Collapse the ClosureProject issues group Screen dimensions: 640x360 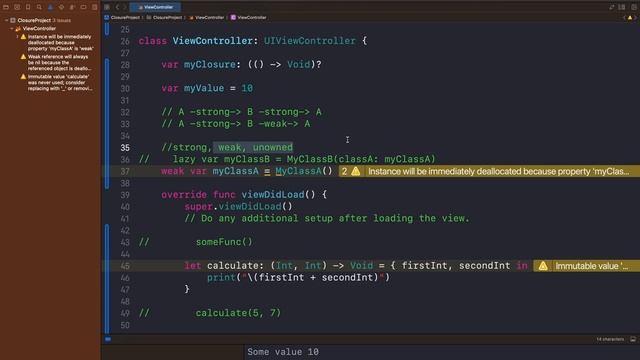pyautogui.click(x=7, y=20)
